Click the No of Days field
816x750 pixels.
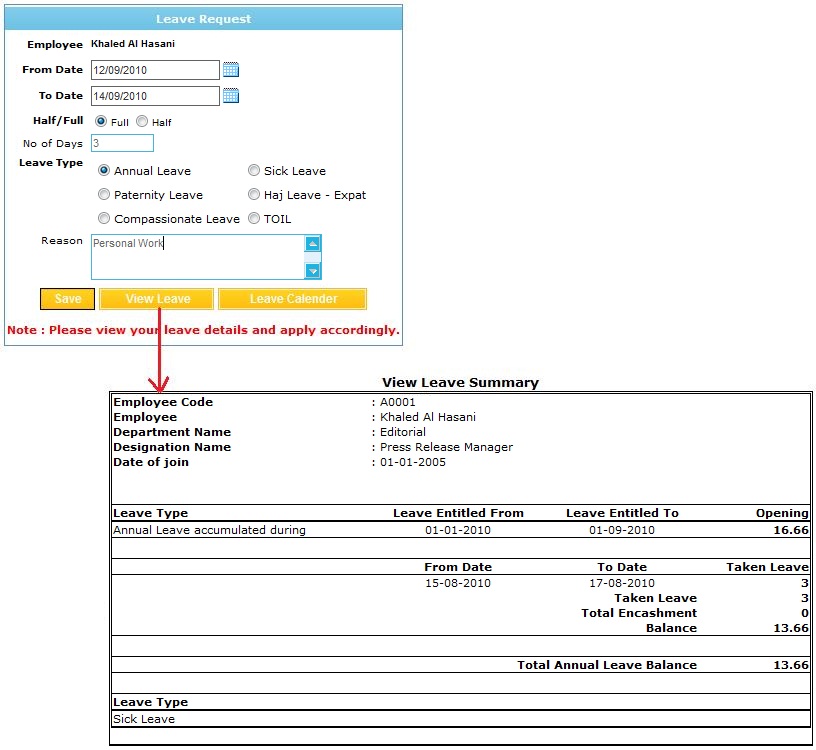(122, 143)
